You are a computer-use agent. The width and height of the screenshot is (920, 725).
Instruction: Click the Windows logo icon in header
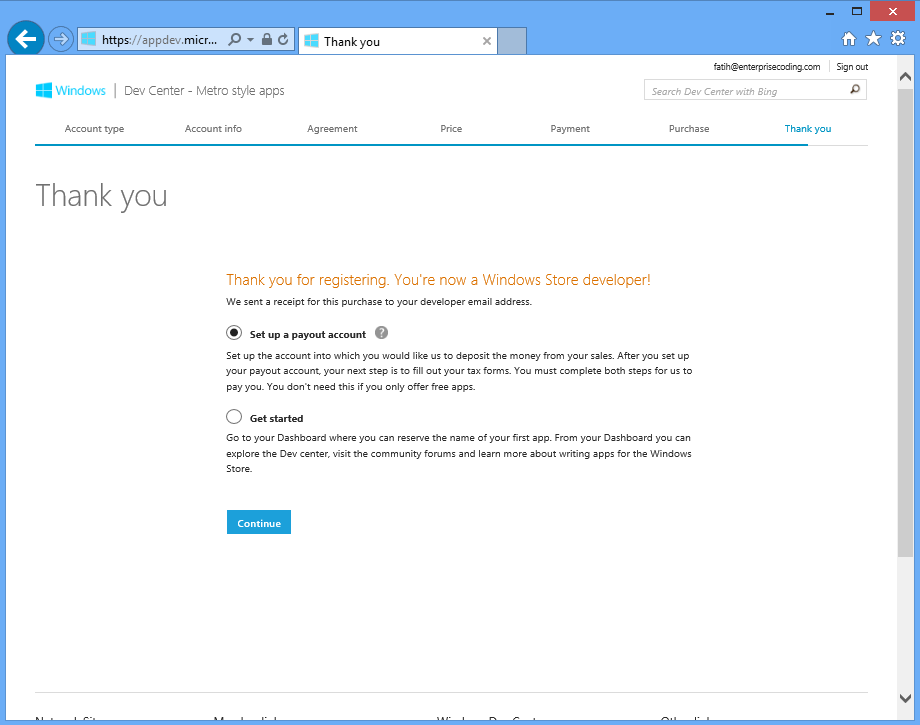click(x=43, y=90)
